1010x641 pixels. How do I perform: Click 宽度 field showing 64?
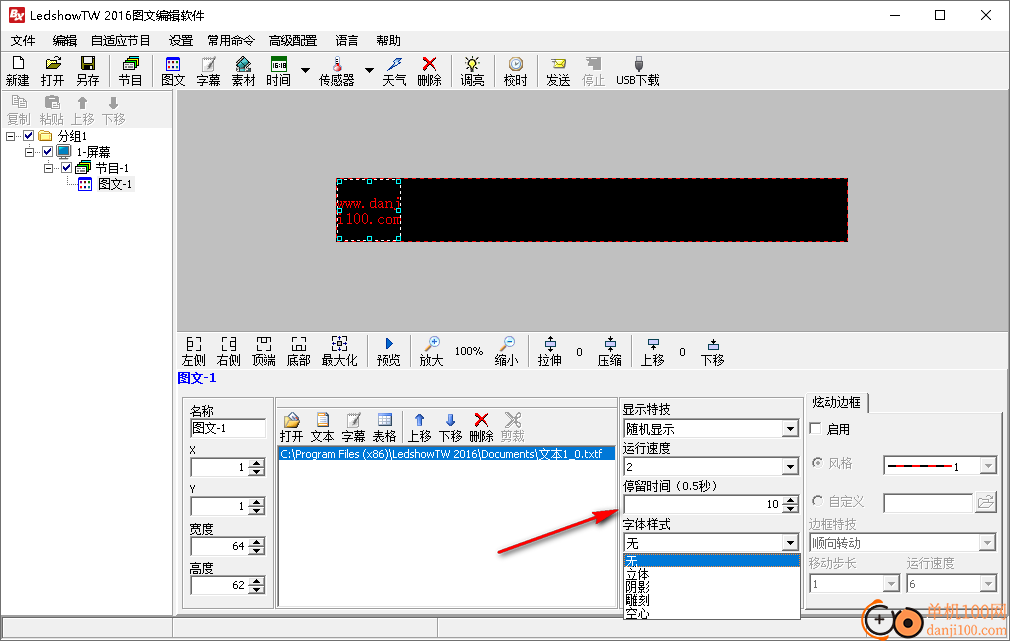(x=219, y=546)
